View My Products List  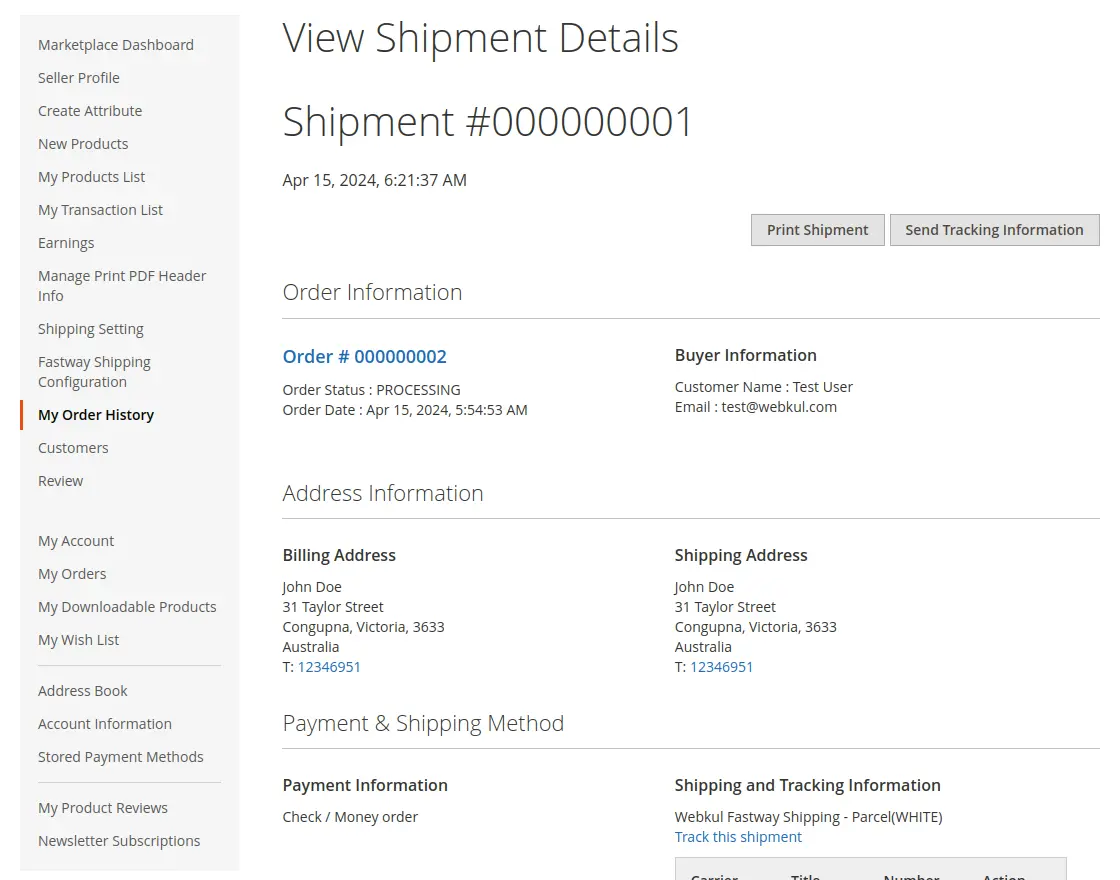(x=92, y=177)
